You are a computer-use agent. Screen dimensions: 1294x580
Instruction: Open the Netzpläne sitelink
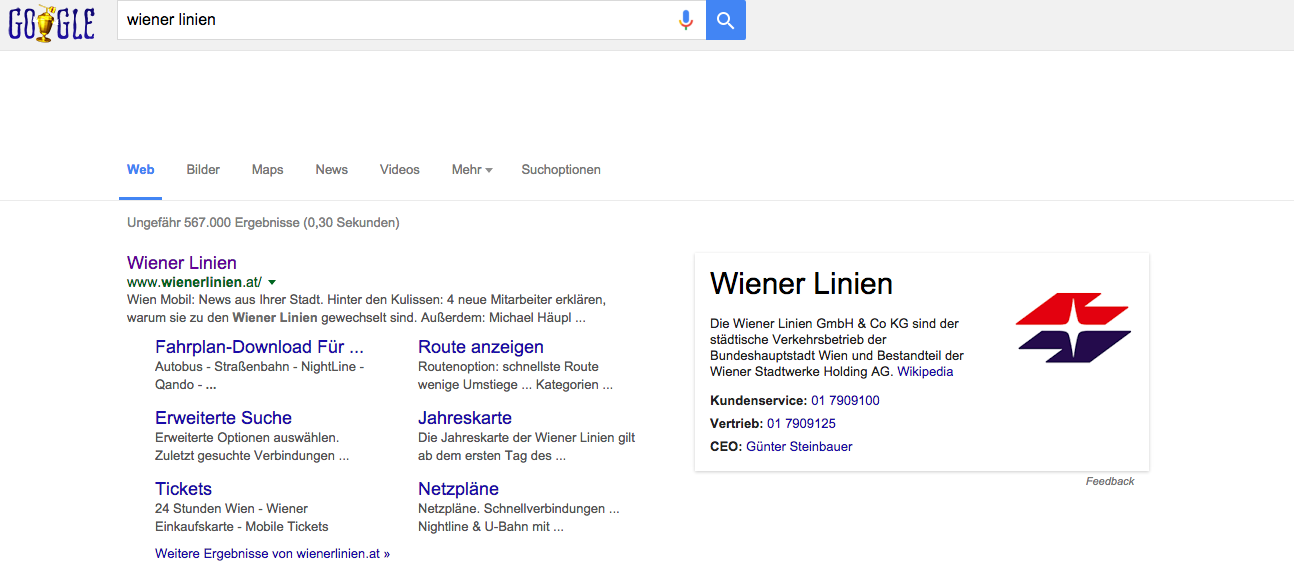458,489
